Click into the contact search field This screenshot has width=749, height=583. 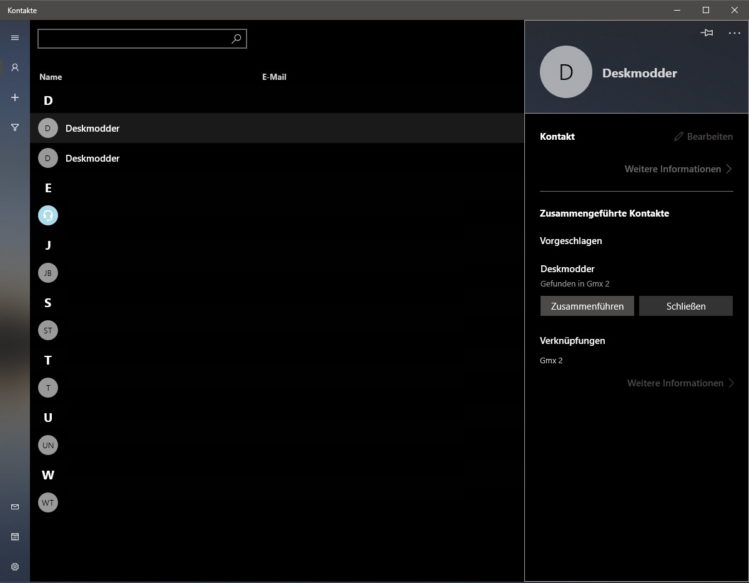(134, 39)
